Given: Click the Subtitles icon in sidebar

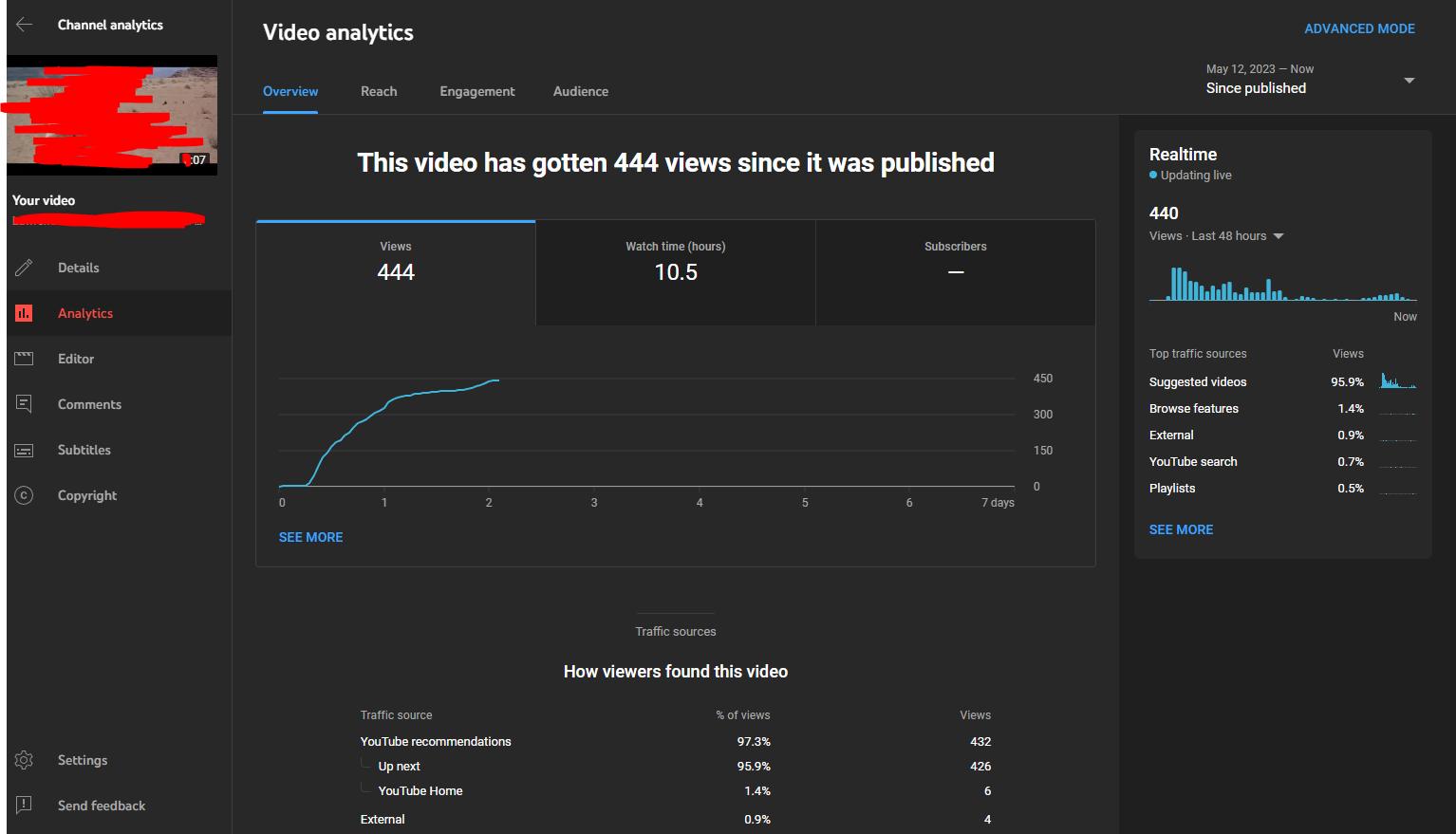Looking at the screenshot, I should [x=25, y=450].
